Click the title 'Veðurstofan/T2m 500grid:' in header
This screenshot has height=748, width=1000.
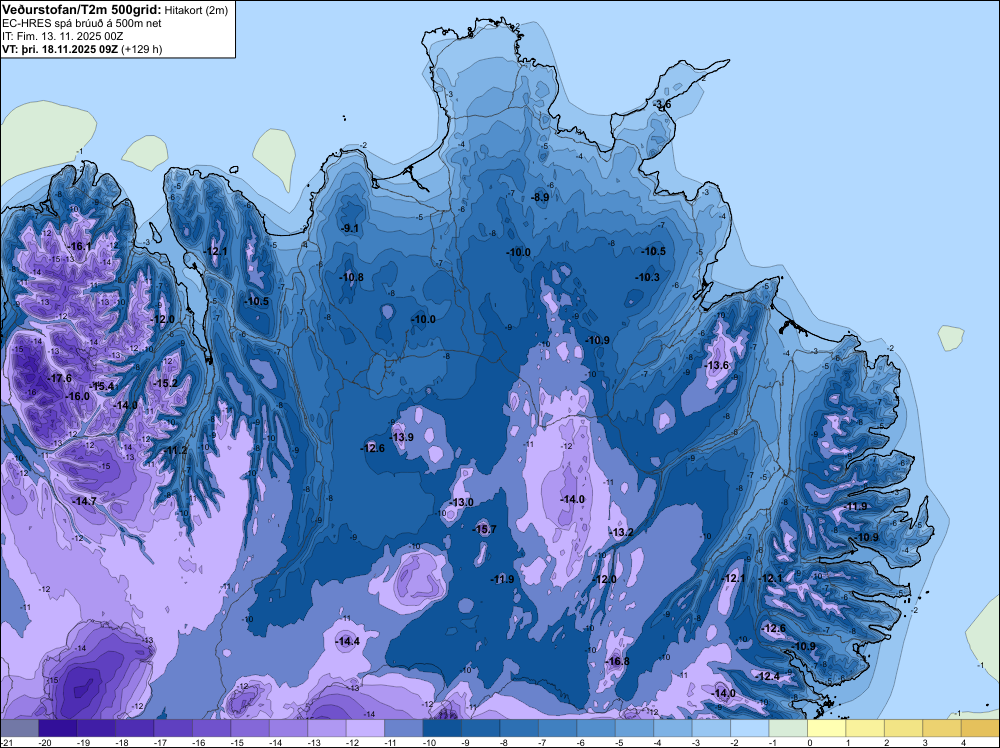point(82,9)
